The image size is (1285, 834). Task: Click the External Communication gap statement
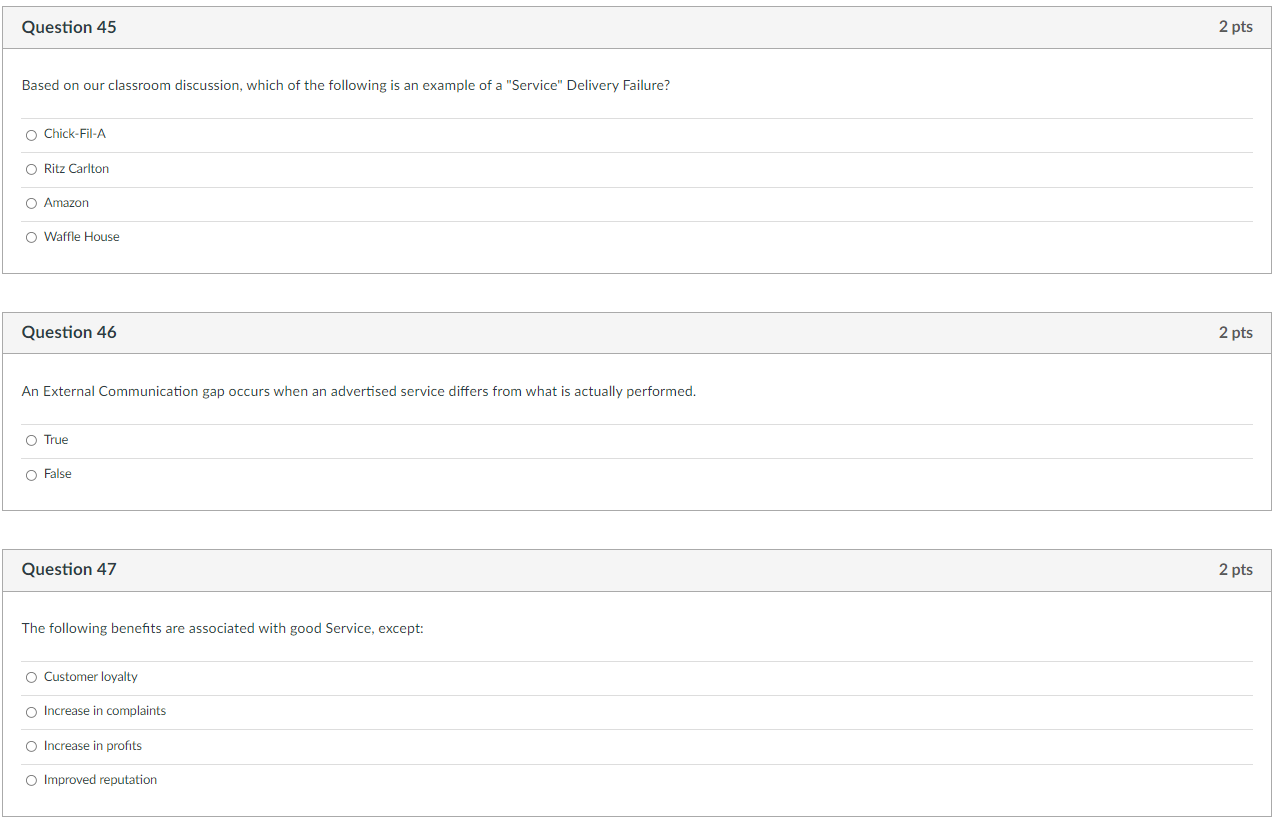(x=359, y=391)
